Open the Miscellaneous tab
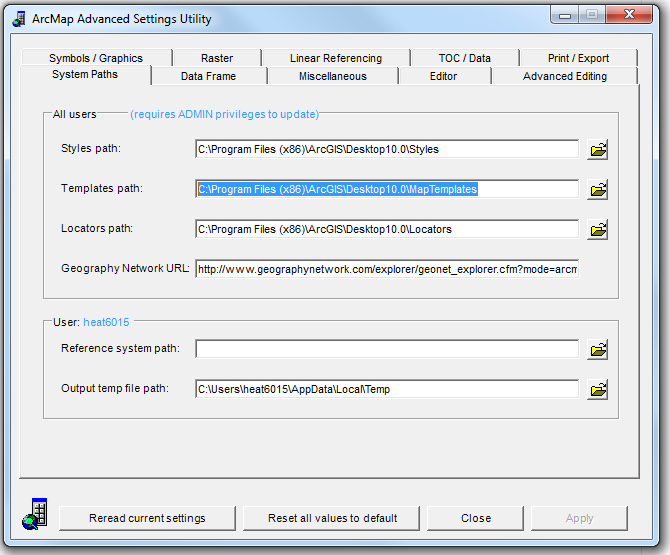 coord(332,76)
